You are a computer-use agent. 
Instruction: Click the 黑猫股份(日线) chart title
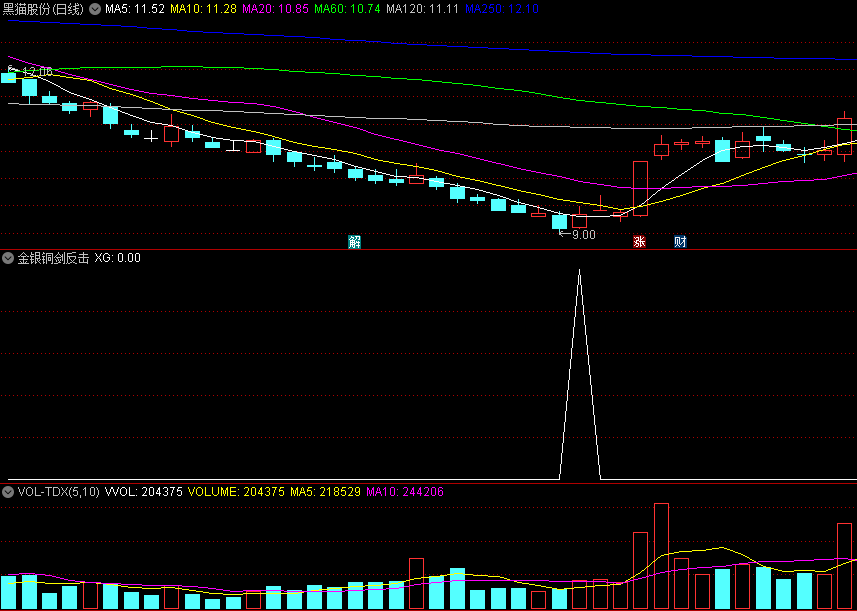[x=43, y=9]
